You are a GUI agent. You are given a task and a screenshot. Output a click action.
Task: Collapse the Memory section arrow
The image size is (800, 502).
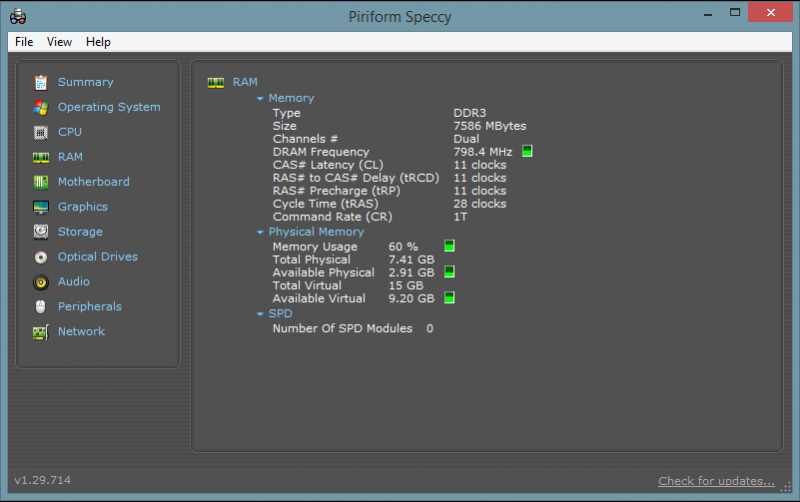pos(260,98)
